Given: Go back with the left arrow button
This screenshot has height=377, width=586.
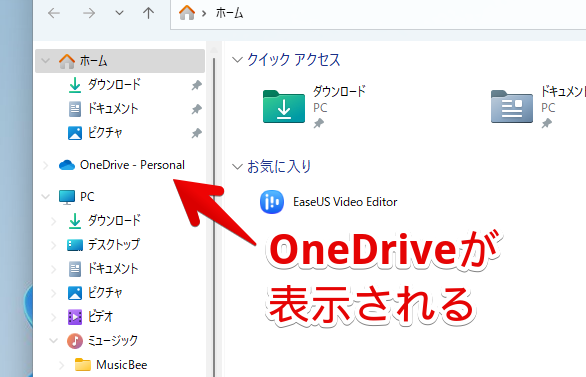Looking at the screenshot, I should (x=54, y=13).
